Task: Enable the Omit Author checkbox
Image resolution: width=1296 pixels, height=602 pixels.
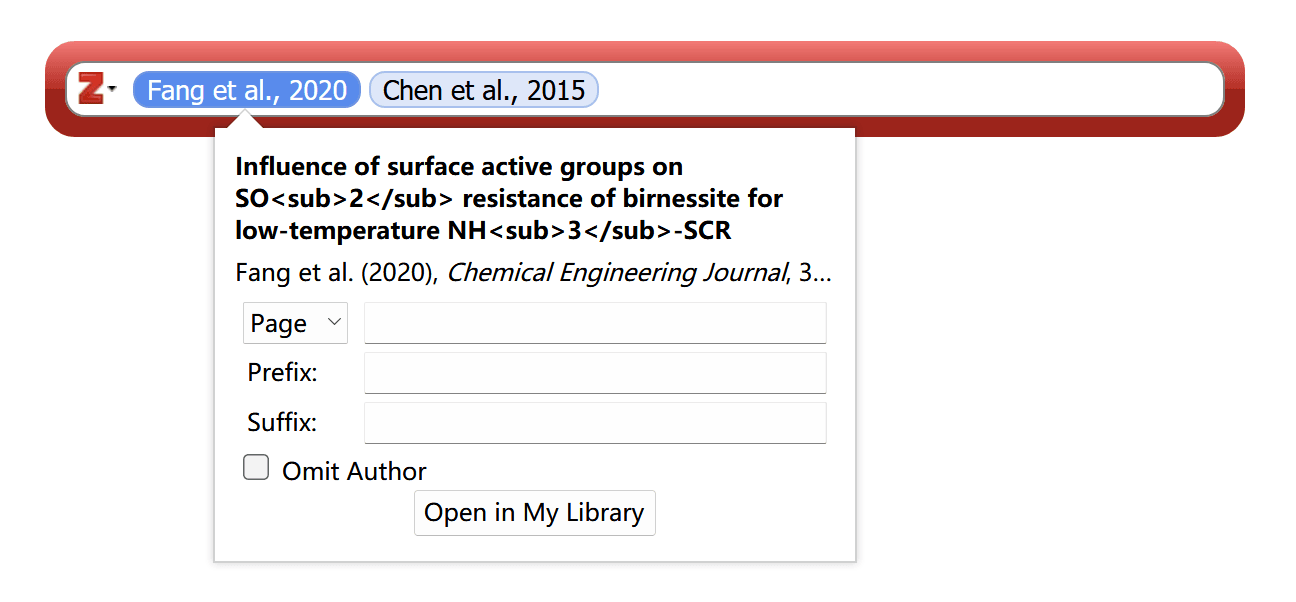Action: click(x=257, y=468)
